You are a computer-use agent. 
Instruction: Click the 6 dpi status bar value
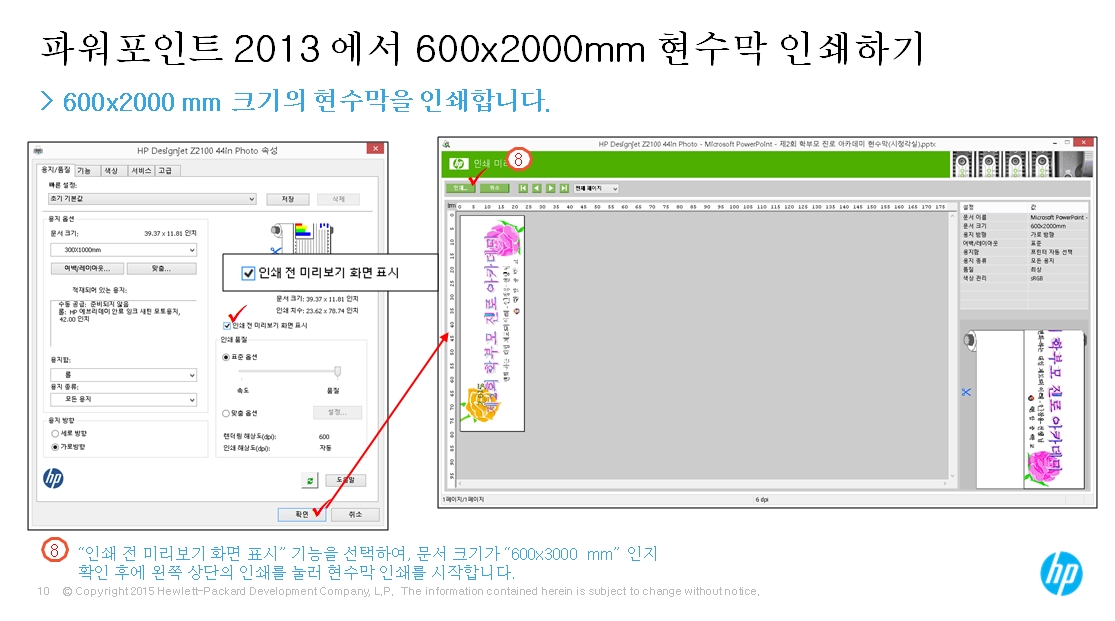point(762,499)
